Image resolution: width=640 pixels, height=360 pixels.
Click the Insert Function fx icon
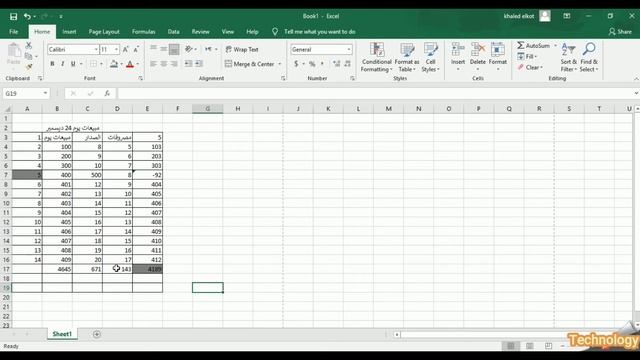tap(107, 93)
